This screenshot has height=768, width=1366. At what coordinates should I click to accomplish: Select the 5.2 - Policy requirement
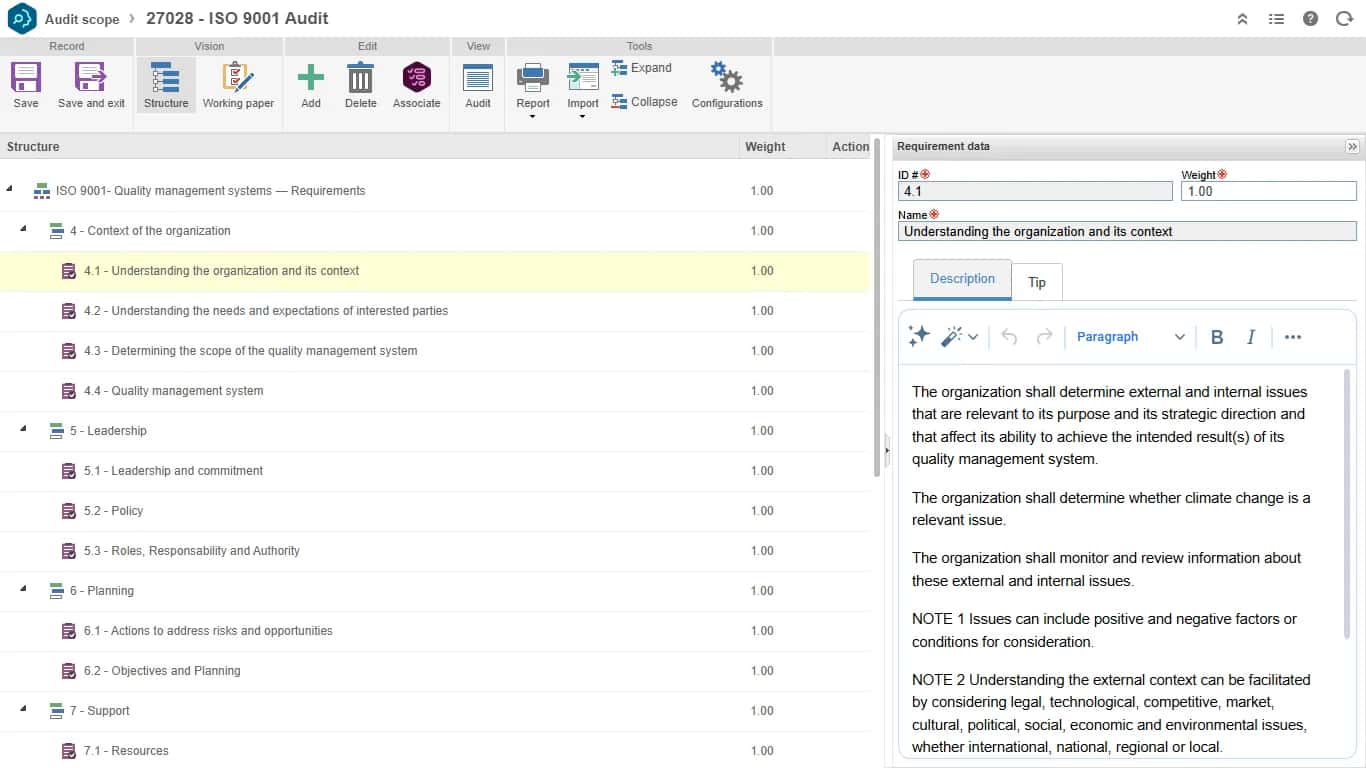[435, 511]
